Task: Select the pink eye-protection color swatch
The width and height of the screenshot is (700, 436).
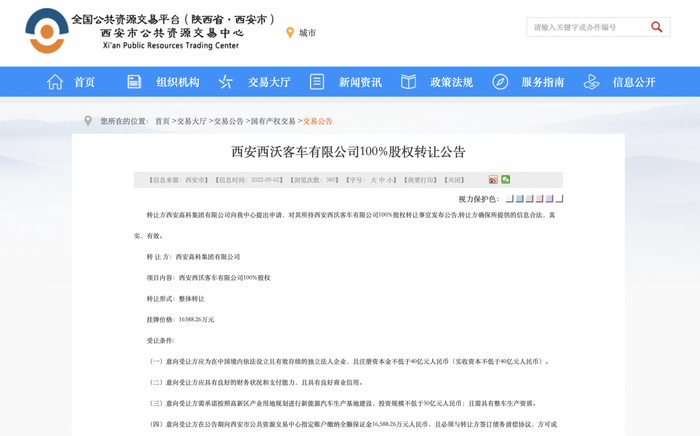Action: pos(539,199)
